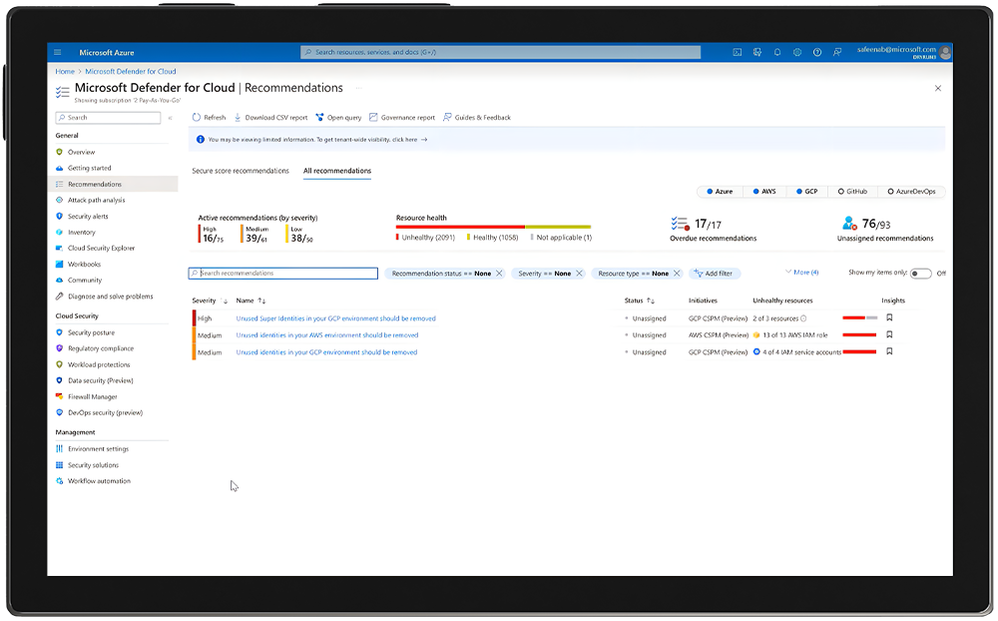Open Cloud Security Explorer in sidebar
The height and width of the screenshot is (621, 998).
[x=101, y=248]
